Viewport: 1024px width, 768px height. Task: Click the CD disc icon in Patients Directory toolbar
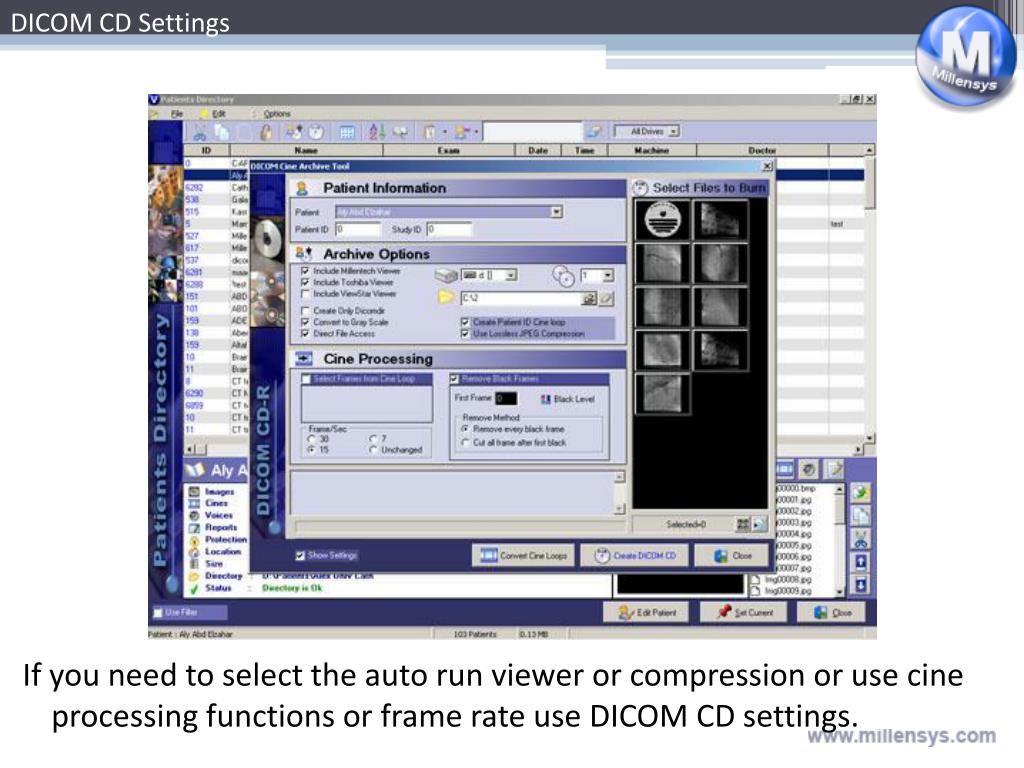coord(316,133)
